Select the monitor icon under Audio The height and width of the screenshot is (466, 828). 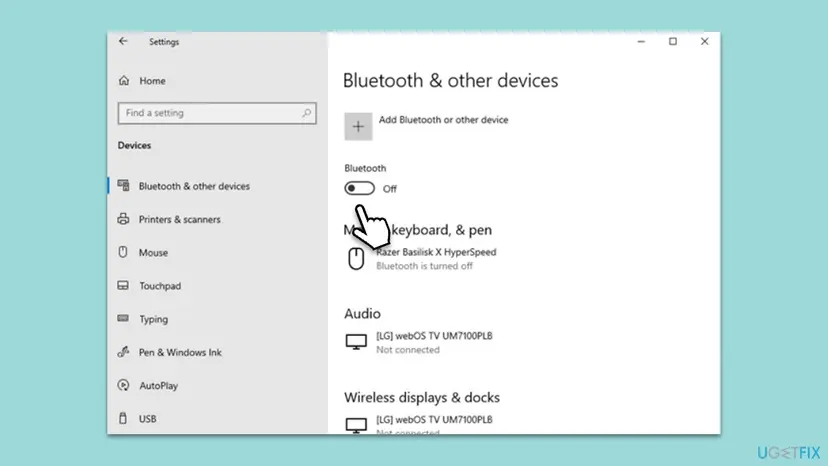(x=356, y=342)
